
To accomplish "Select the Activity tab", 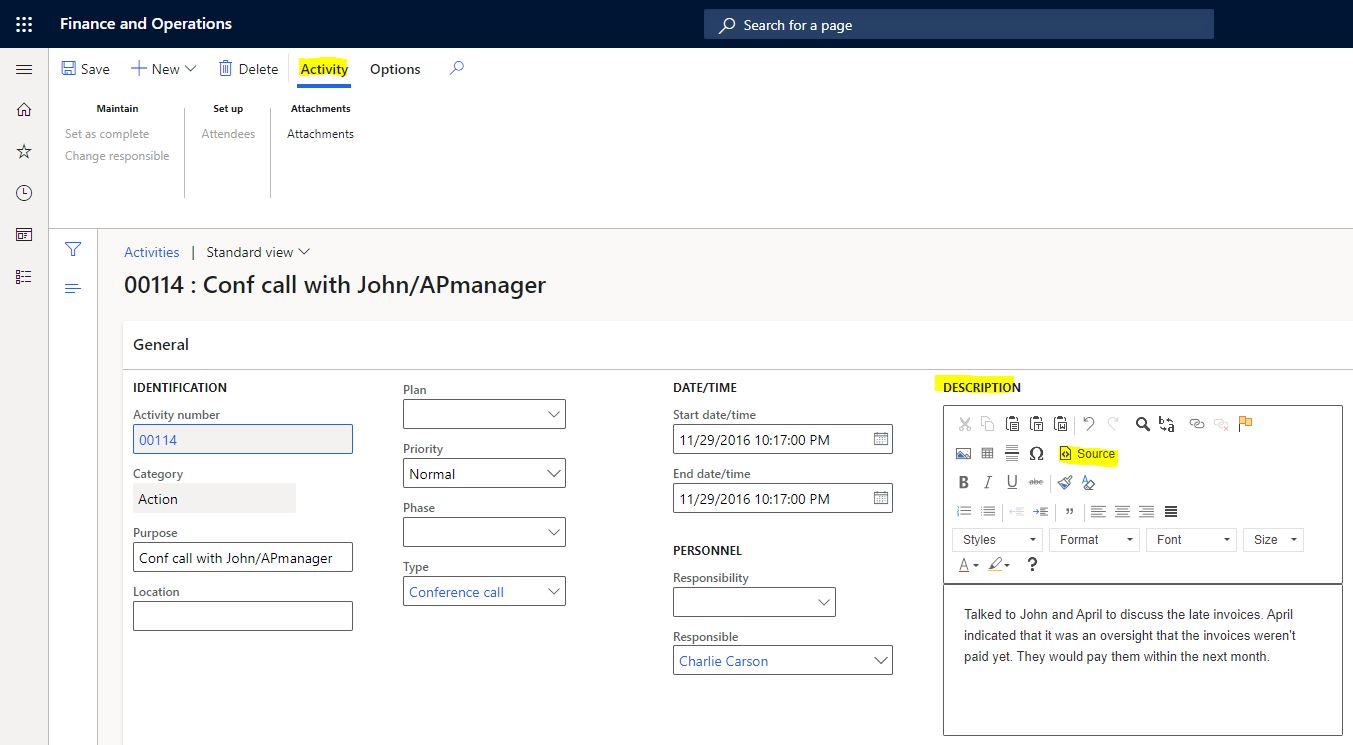I will (324, 69).
